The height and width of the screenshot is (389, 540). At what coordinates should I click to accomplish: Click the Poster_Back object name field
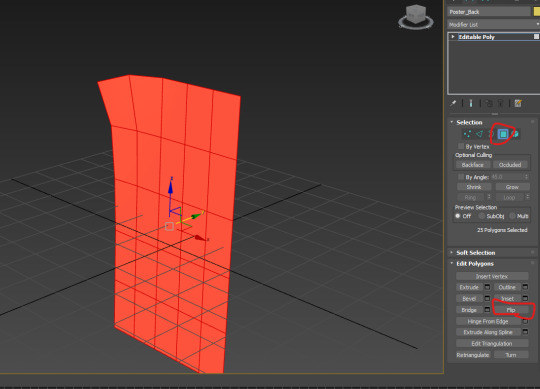click(489, 12)
